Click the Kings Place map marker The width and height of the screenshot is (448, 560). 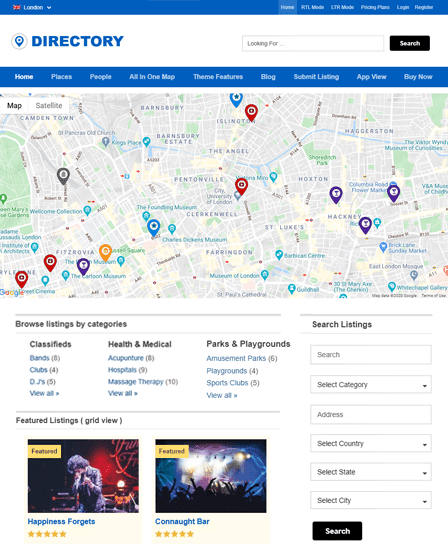click(x=146, y=141)
